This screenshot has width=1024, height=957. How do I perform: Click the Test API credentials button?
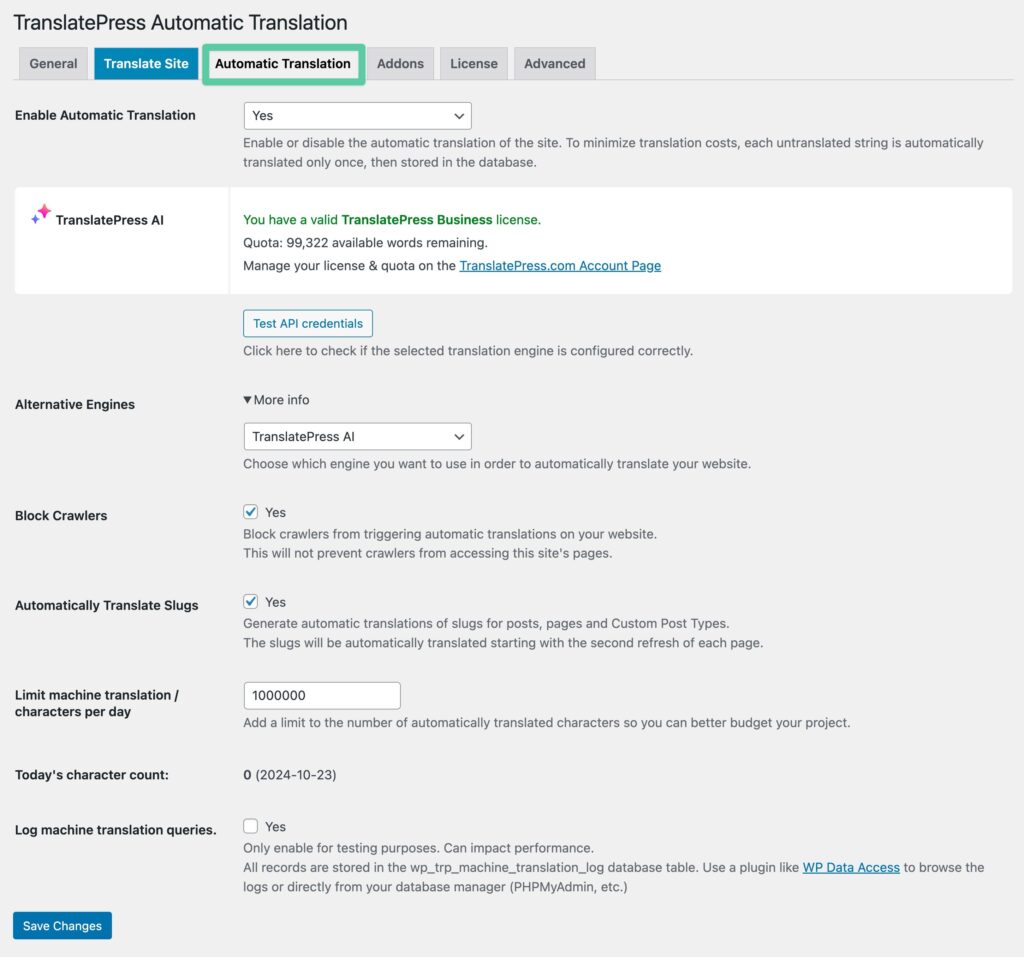[308, 323]
